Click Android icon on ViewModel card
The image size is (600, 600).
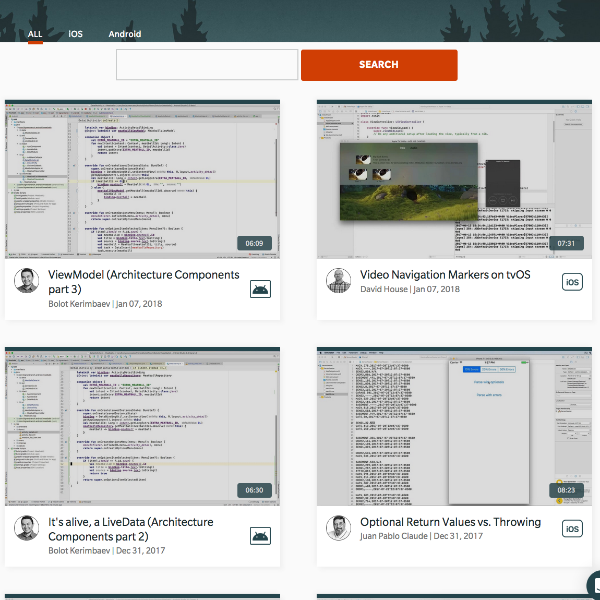click(260, 289)
